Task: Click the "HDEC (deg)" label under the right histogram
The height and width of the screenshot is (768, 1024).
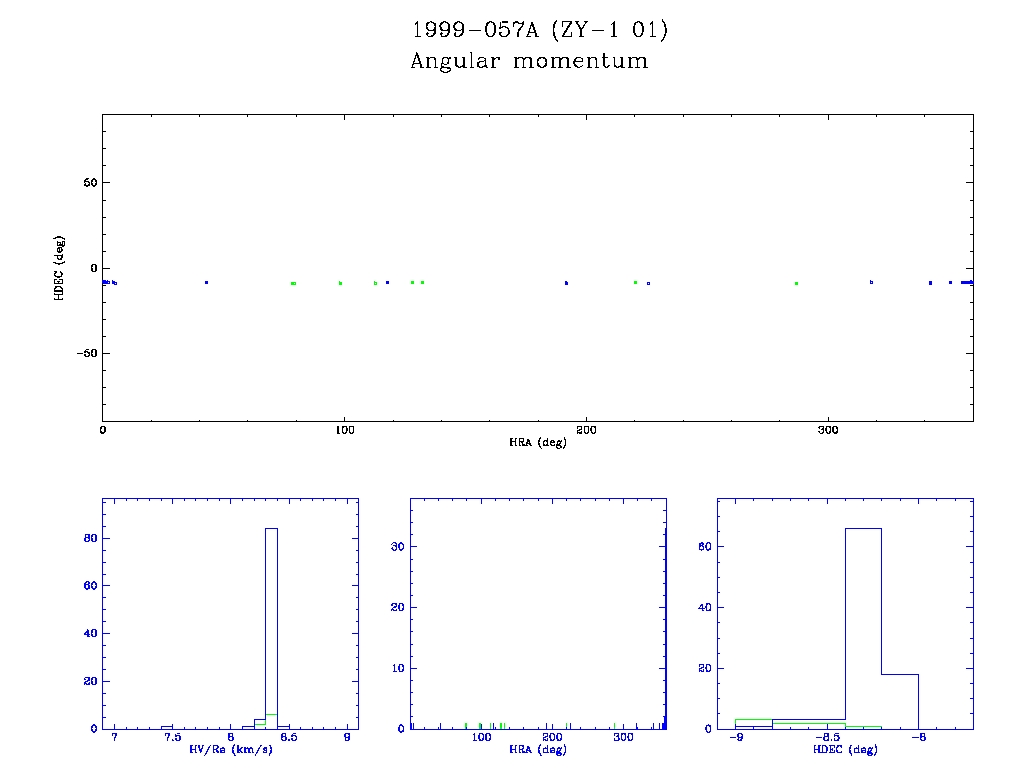Action: pyautogui.click(x=845, y=749)
